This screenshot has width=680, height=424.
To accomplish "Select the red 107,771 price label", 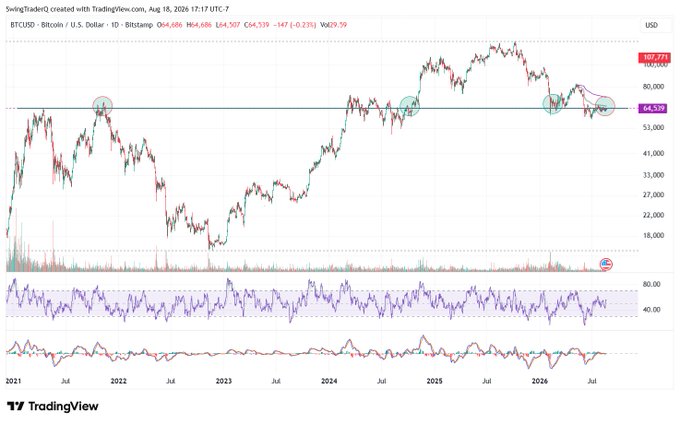I will point(654,57).
